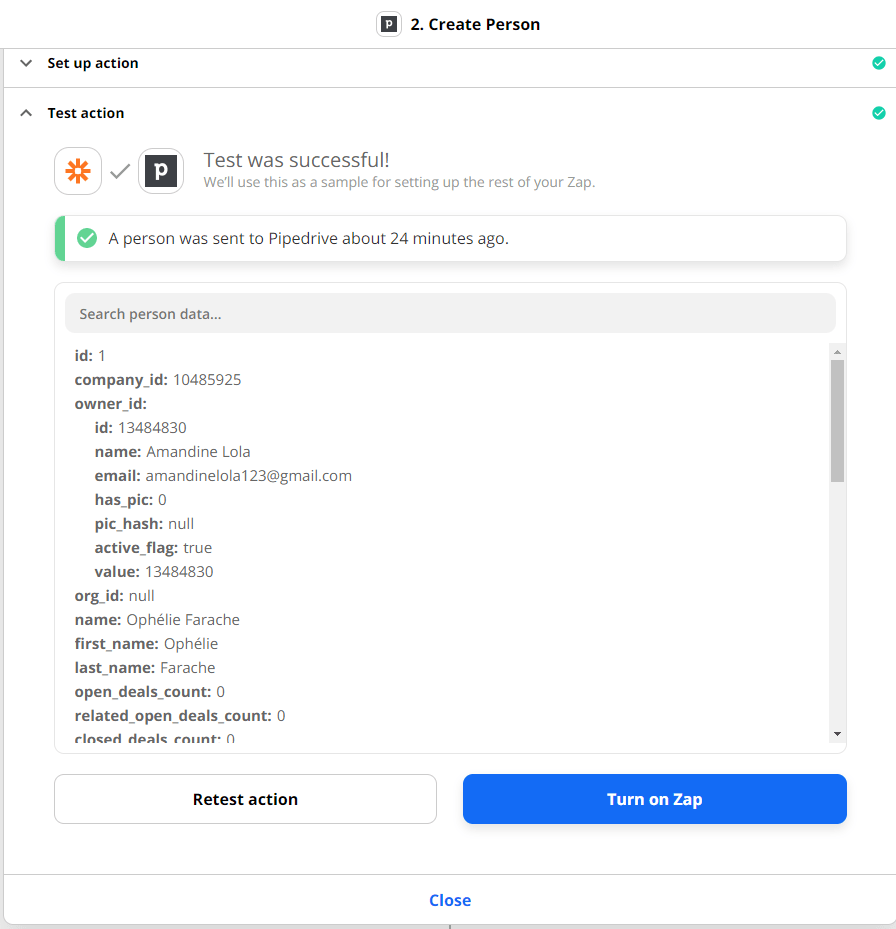896x929 pixels.
Task: Select email amandinelola123@gmail.com
Action: point(249,476)
